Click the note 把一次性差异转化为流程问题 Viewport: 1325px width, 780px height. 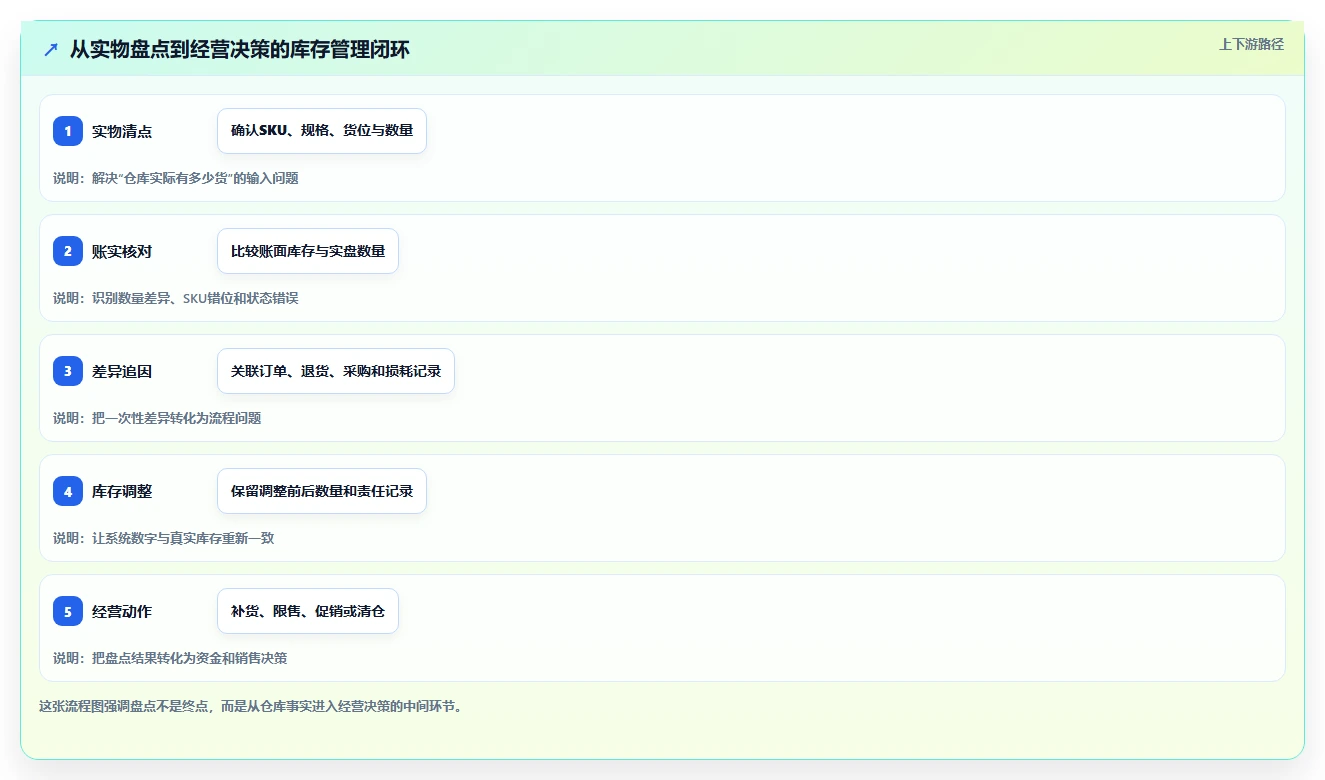point(176,418)
